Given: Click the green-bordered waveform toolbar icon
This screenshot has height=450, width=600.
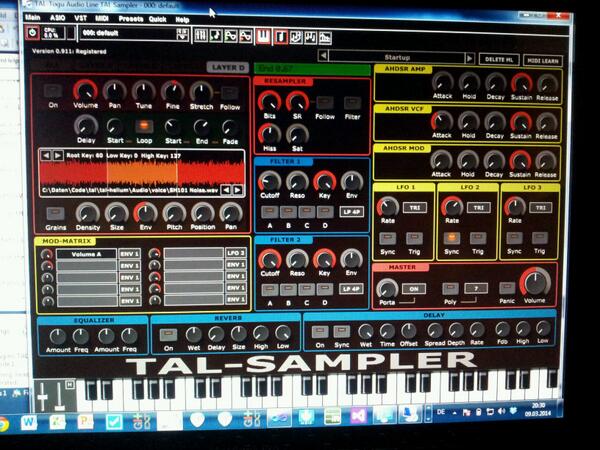Looking at the screenshot, I should click(230, 36).
